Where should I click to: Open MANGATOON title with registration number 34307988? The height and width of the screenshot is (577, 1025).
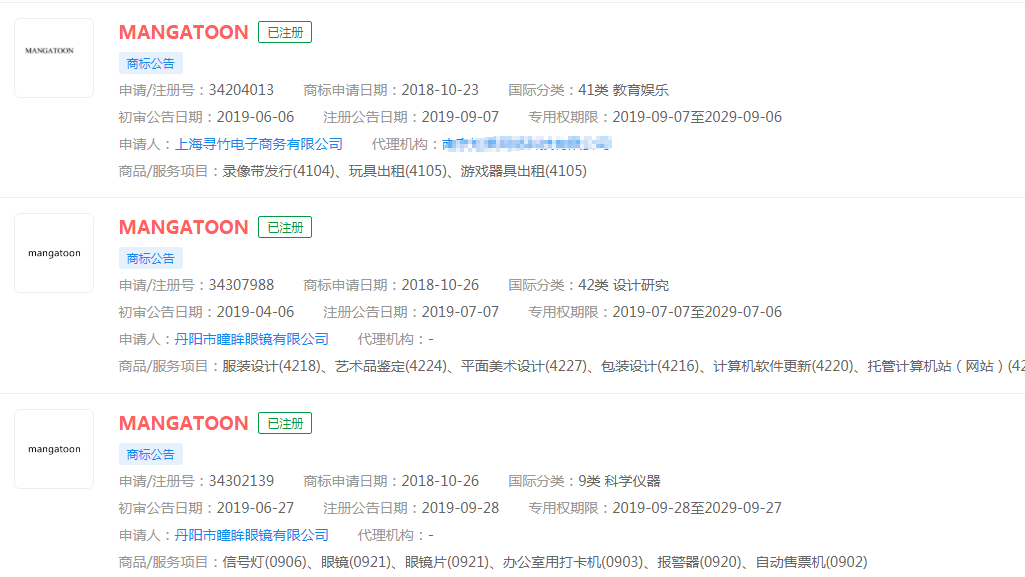coord(184,227)
